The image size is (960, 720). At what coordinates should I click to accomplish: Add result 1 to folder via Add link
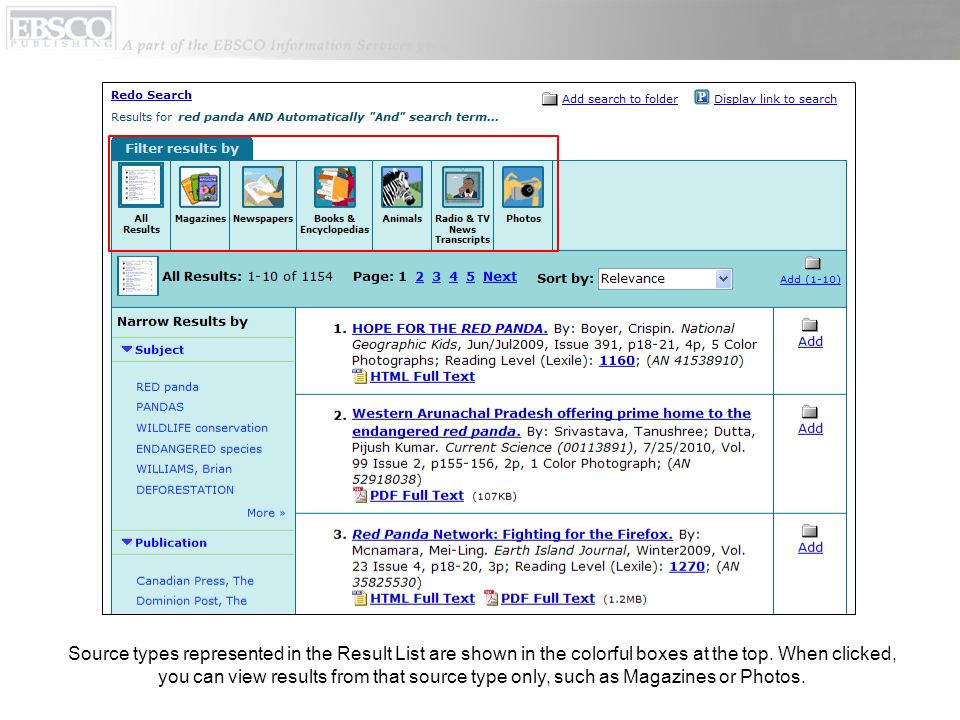(810, 342)
